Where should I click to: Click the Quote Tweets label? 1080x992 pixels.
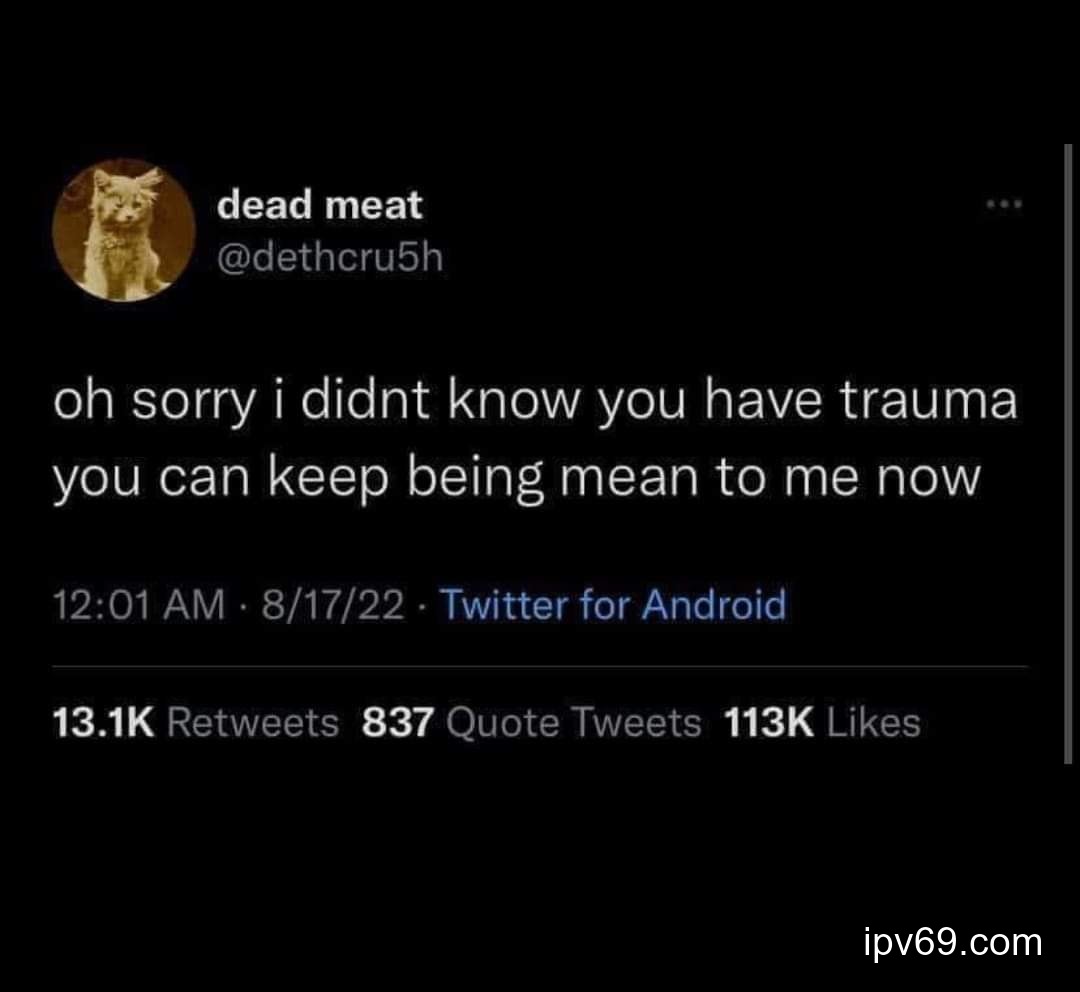coord(574,723)
